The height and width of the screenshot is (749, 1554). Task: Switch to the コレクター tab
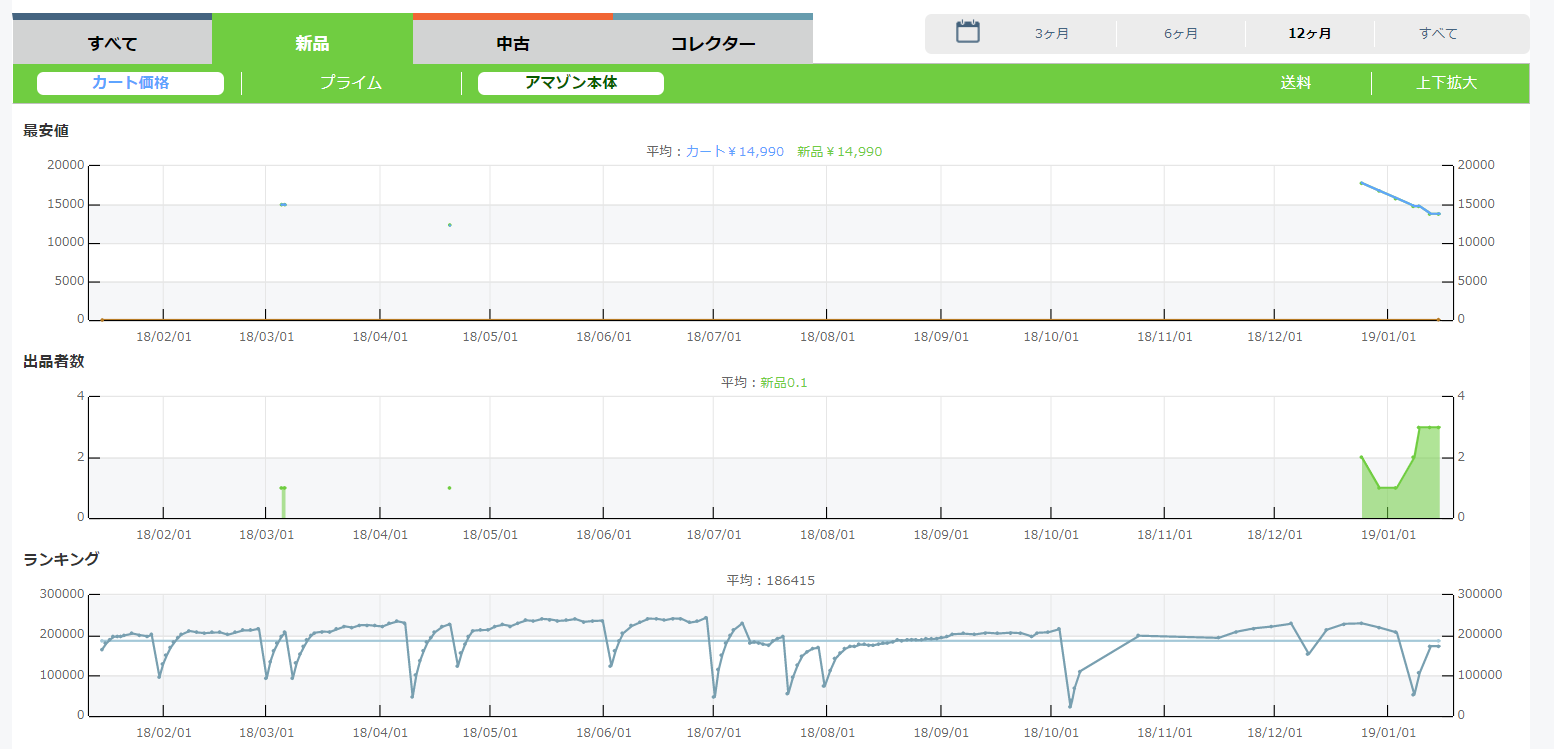[713, 43]
